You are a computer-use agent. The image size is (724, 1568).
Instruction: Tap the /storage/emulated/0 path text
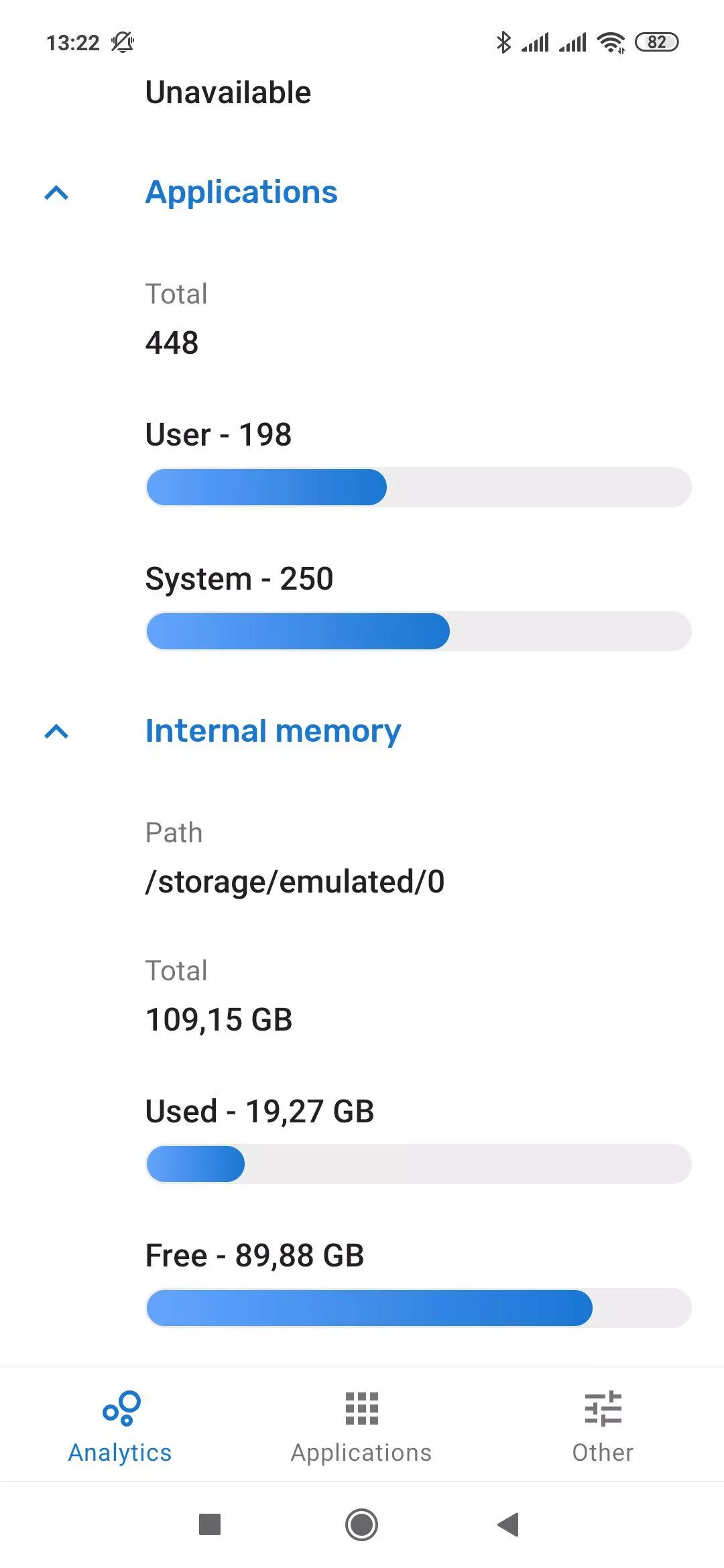tap(295, 882)
